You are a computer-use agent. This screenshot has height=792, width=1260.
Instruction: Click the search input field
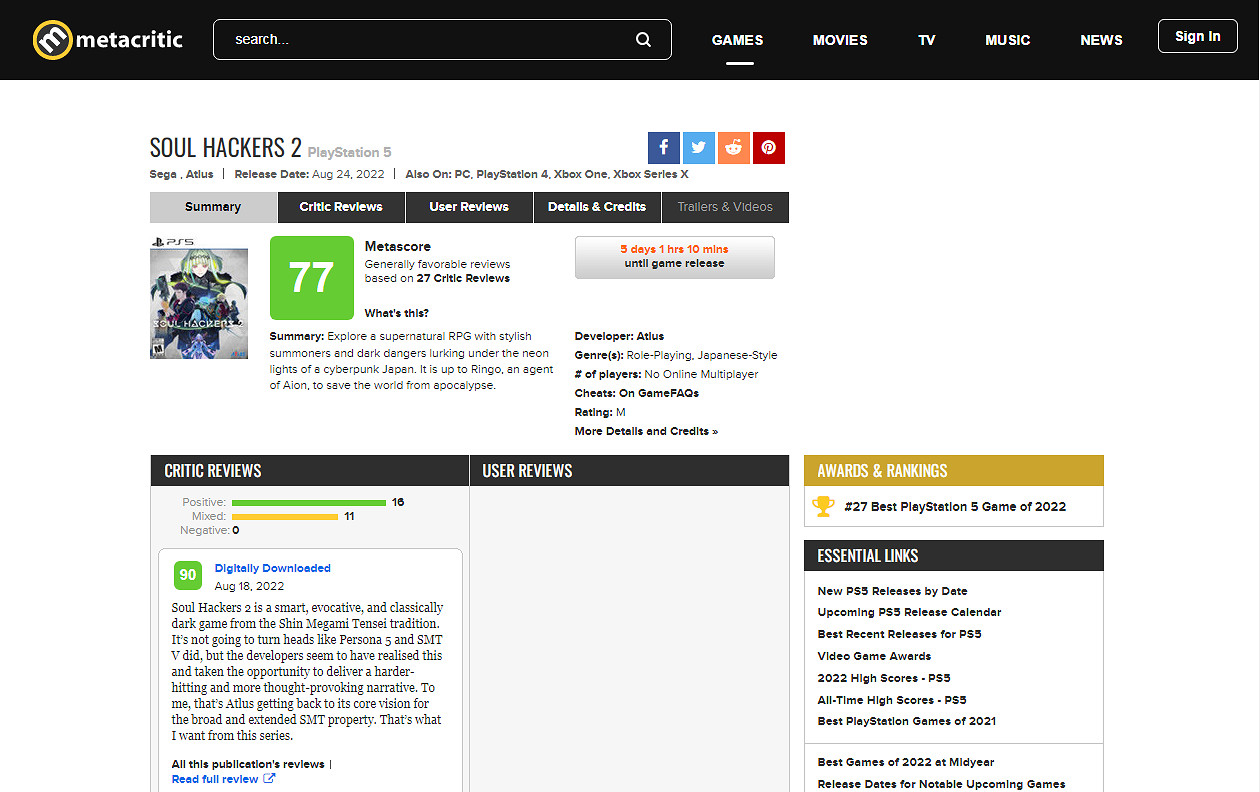tap(425, 40)
